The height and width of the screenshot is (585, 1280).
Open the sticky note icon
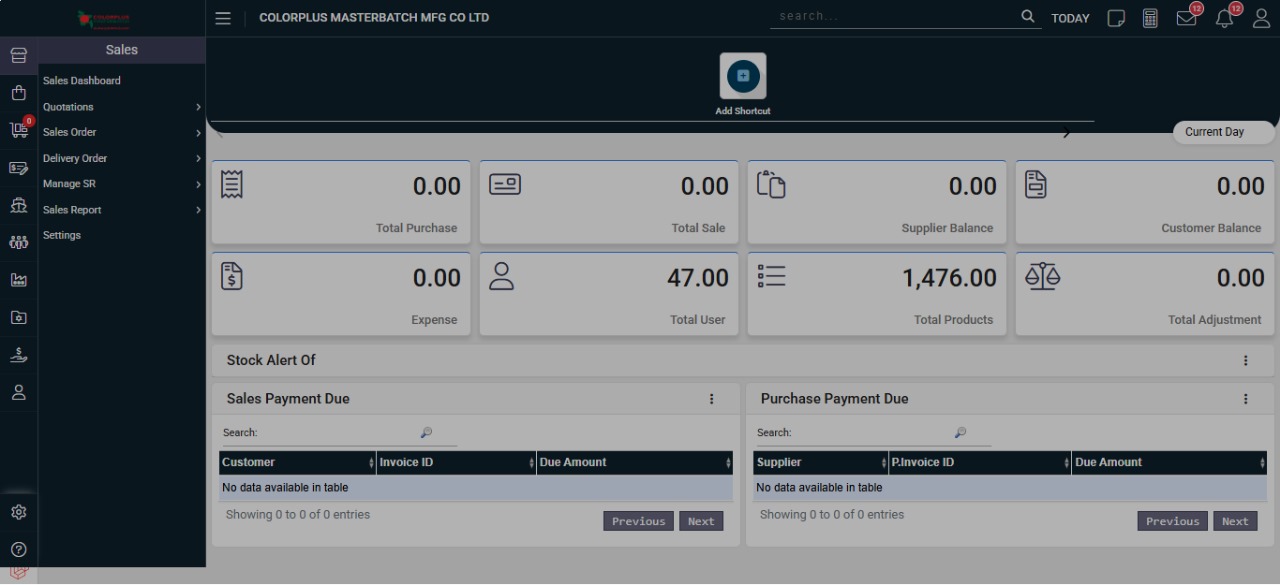1116,18
